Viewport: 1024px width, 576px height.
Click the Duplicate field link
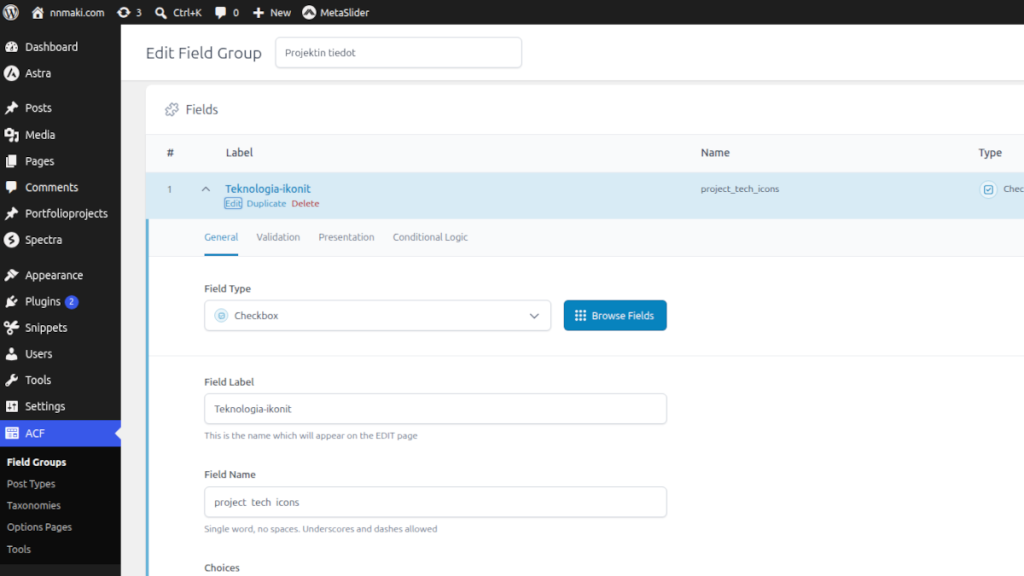266,204
